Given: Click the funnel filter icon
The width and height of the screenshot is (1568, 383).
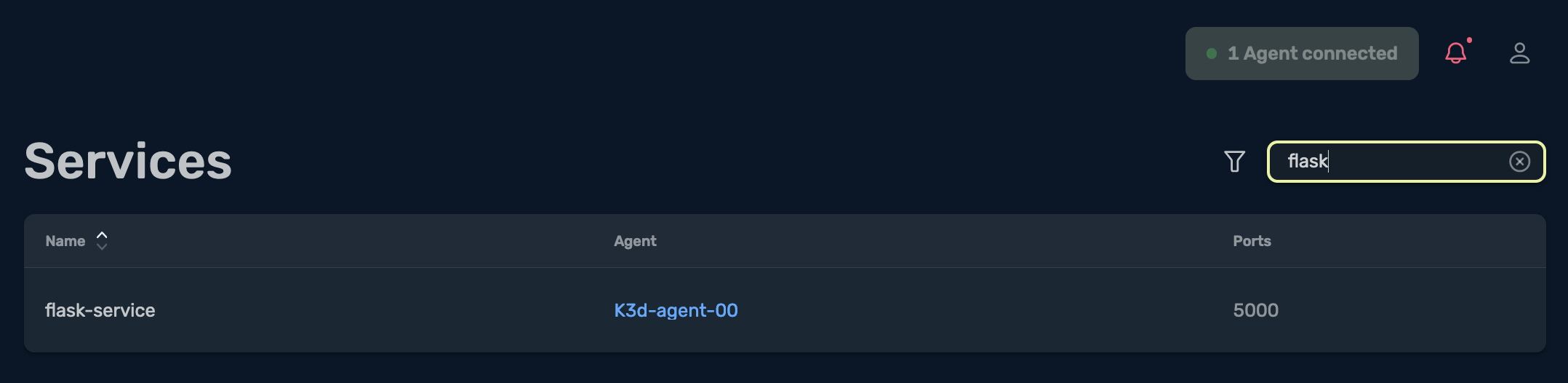Looking at the screenshot, I should pyautogui.click(x=1234, y=161).
